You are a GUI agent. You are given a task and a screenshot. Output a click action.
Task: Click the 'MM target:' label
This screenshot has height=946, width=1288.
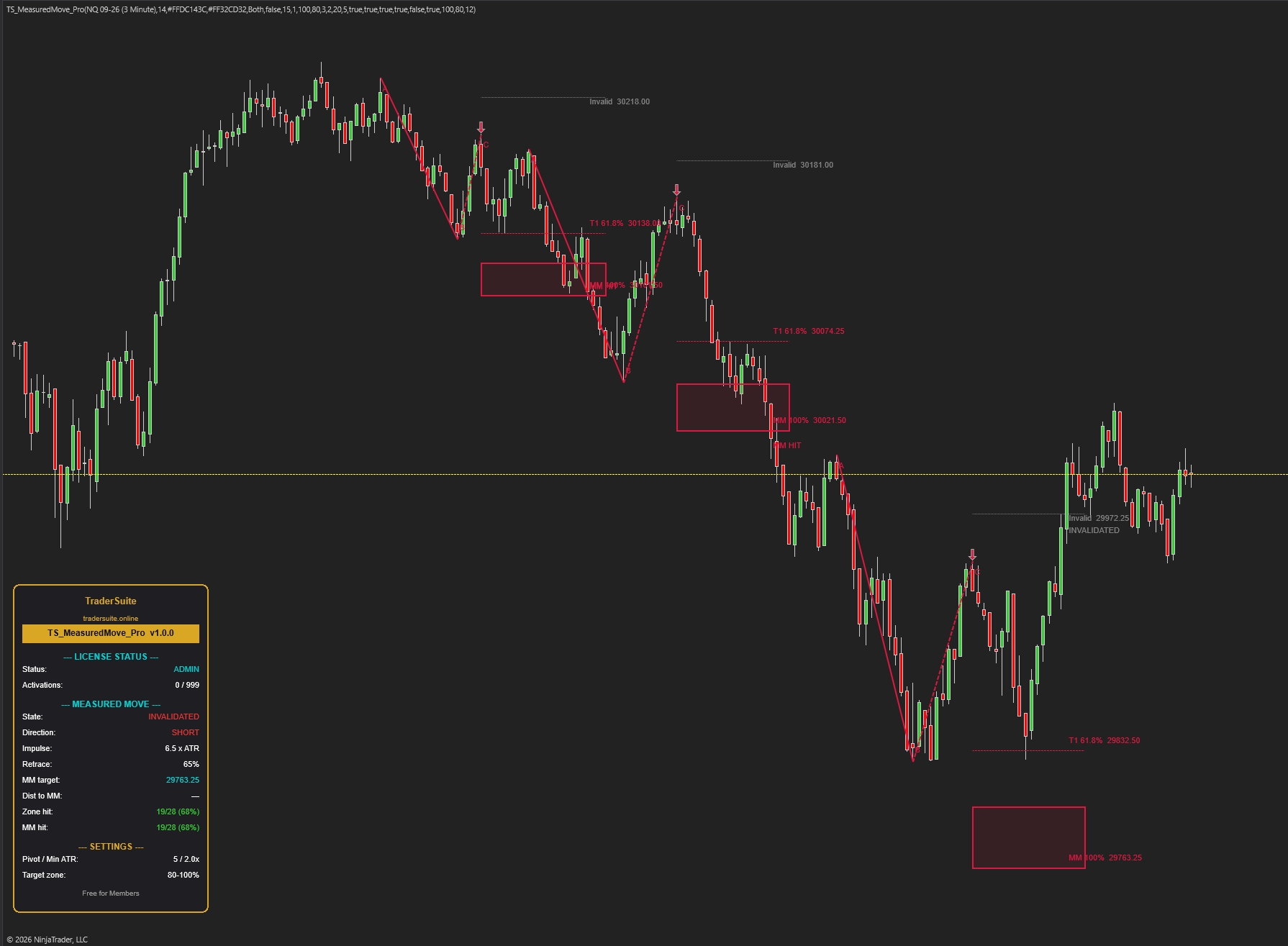pyautogui.click(x=41, y=780)
